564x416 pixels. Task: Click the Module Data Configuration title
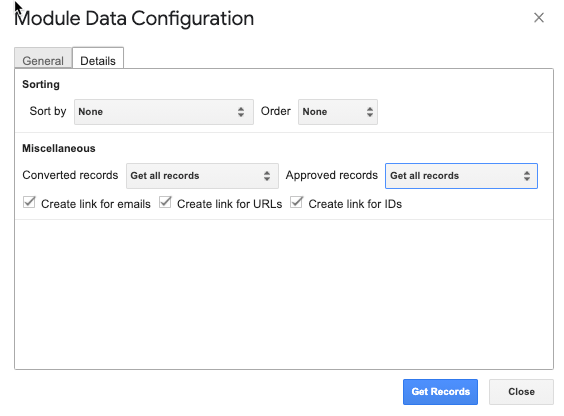134,18
